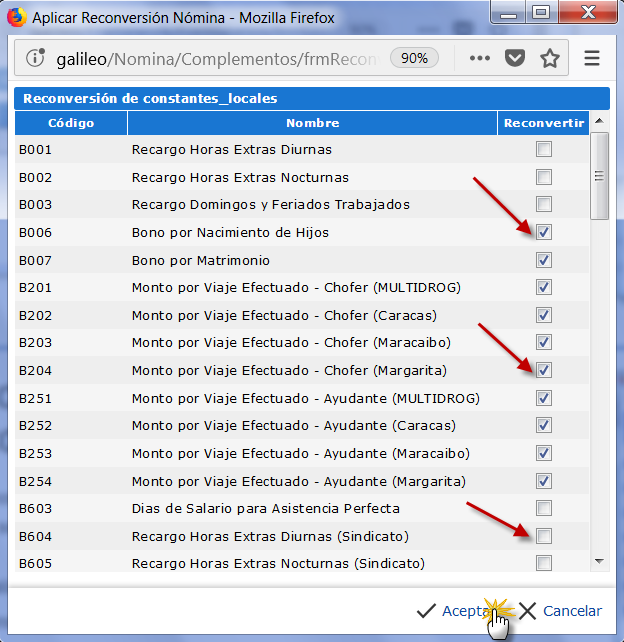Screen dimensions: 624x642
Task: Uncheck Reconvertir for B007 Bono por Matrimonio
Action: coord(544,260)
